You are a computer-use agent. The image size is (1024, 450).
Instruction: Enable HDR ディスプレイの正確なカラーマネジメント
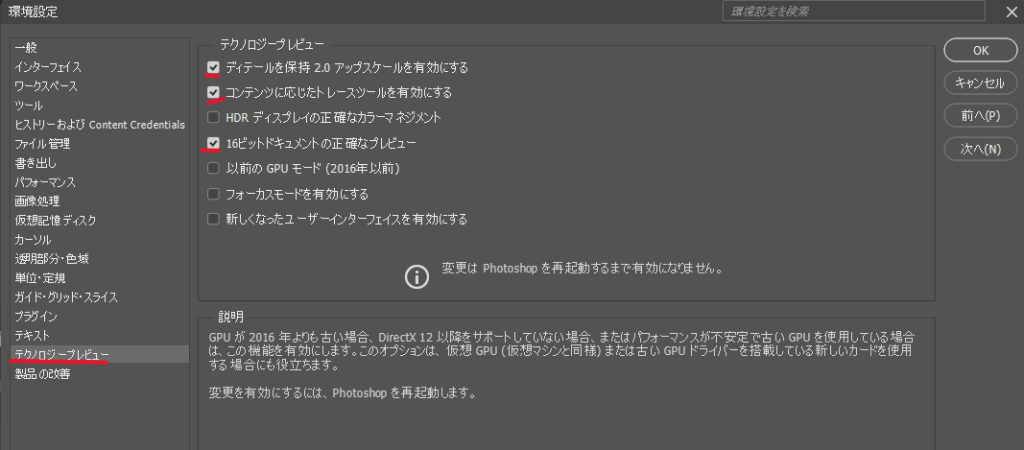click(x=212, y=118)
